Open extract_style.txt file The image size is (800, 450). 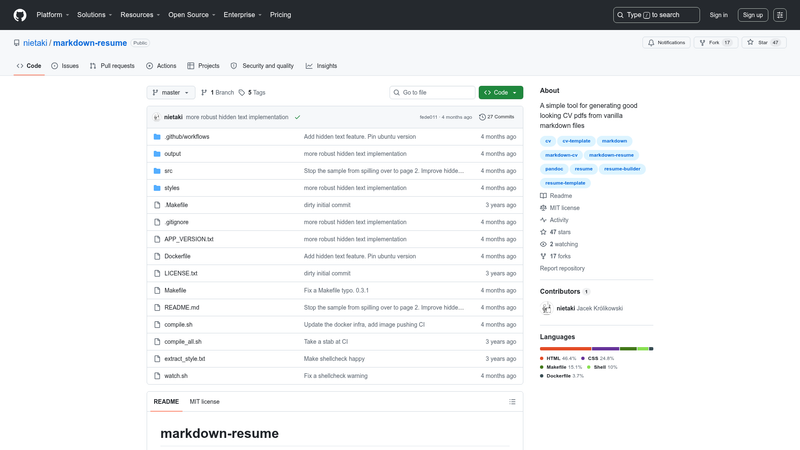[185, 359]
